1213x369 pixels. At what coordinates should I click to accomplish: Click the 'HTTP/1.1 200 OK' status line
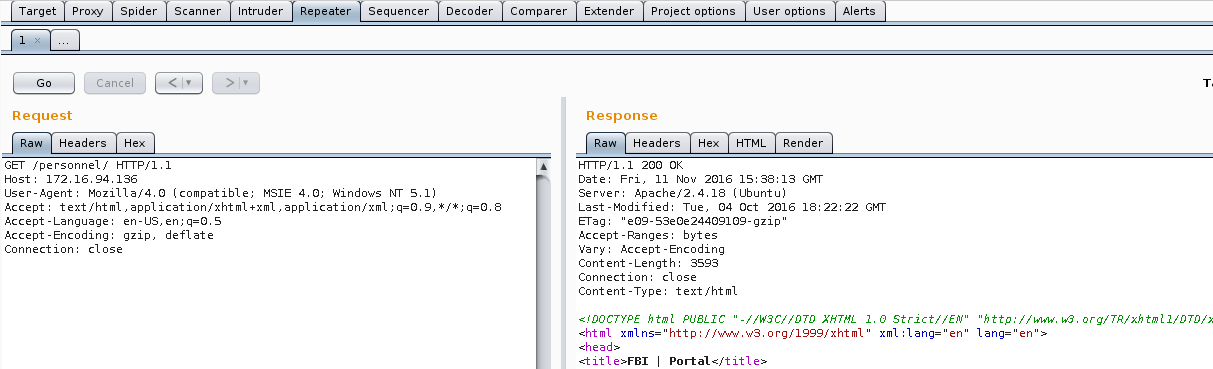[630, 165]
